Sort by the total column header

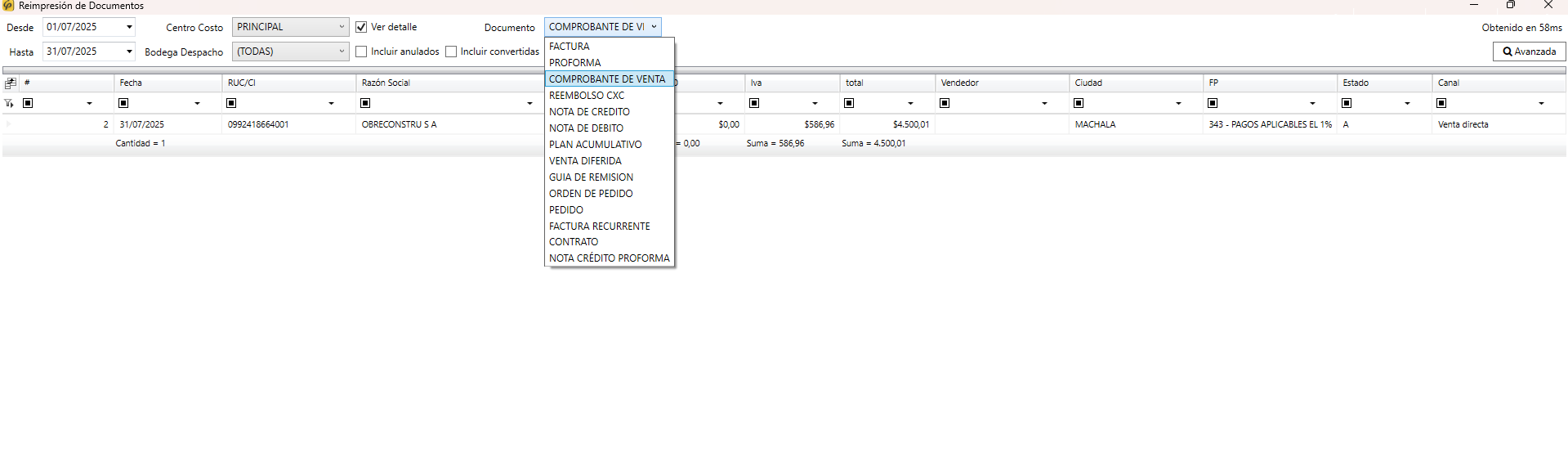click(x=887, y=83)
